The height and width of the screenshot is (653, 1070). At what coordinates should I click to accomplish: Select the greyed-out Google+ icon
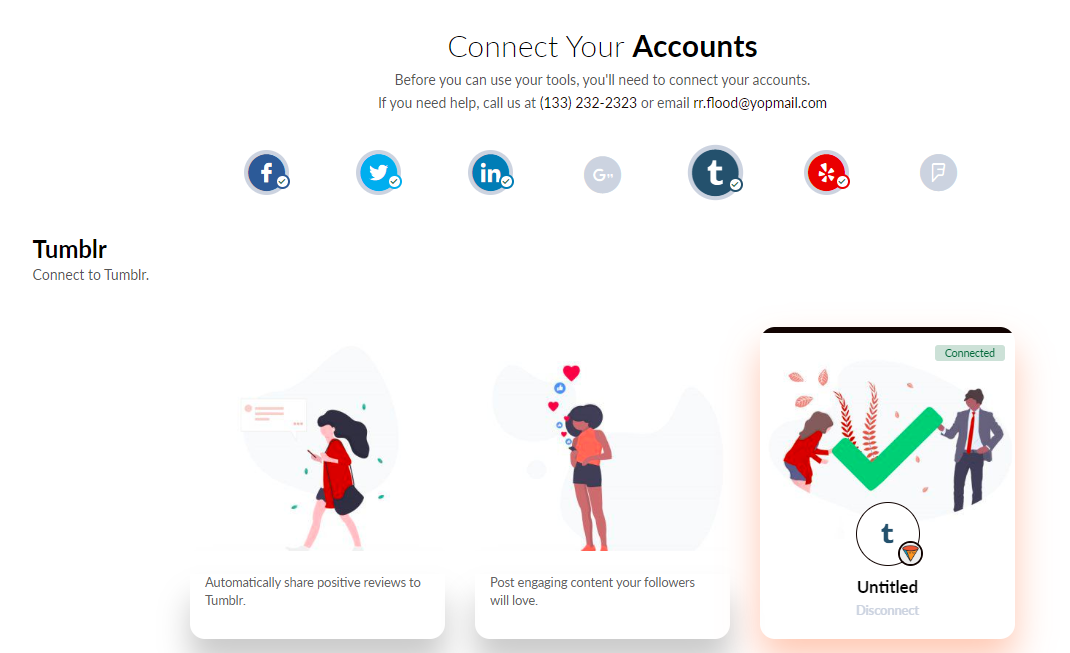[x=603, y=175]
